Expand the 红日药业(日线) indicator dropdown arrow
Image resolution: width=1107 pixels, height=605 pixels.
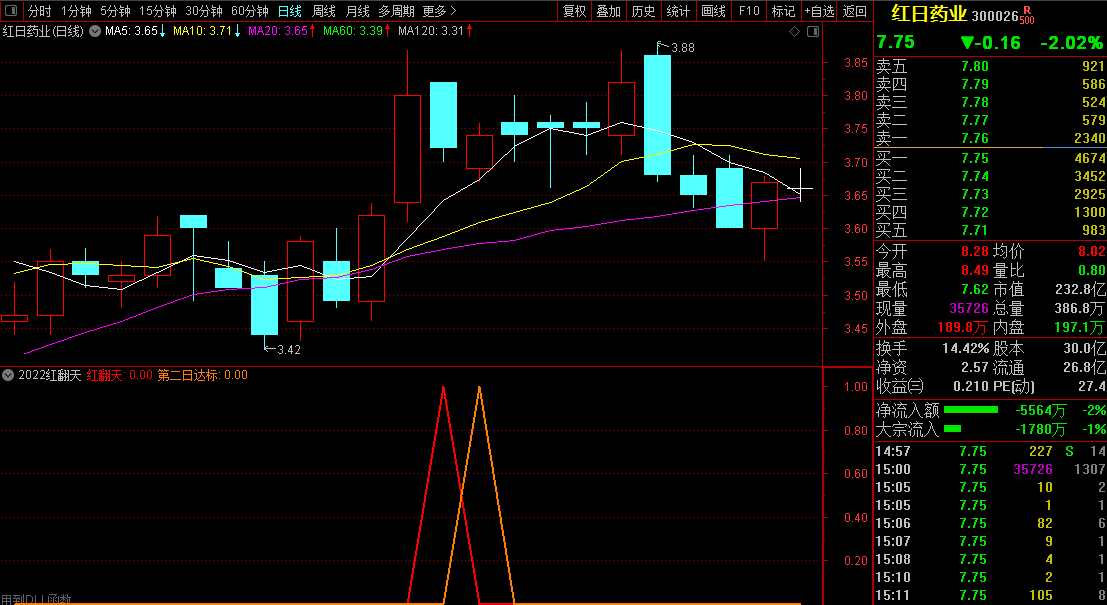[94, 32]
